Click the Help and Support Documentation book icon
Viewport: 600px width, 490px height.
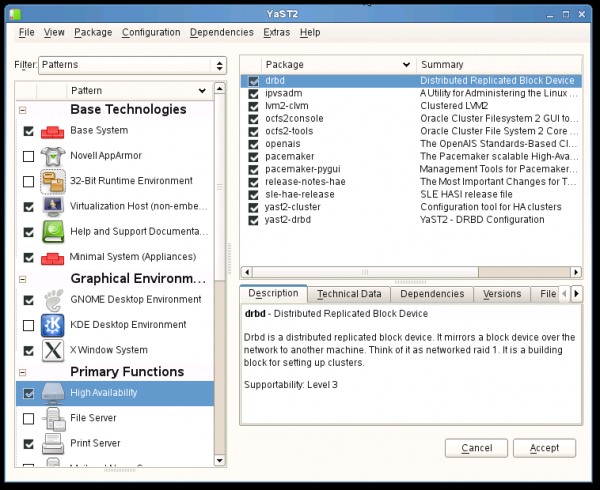click(53, 232)
